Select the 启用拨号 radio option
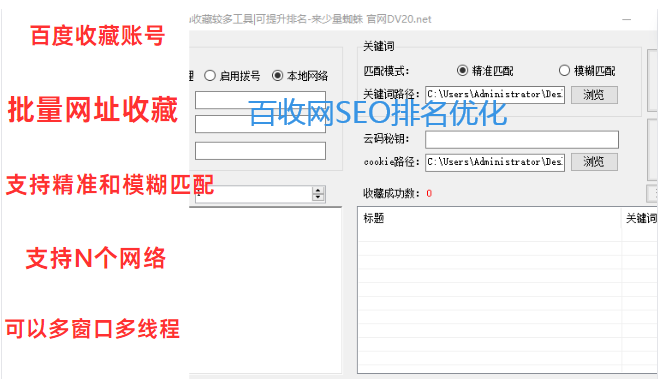This screenshot has width=659, height=379. click(x=232, y=76)
